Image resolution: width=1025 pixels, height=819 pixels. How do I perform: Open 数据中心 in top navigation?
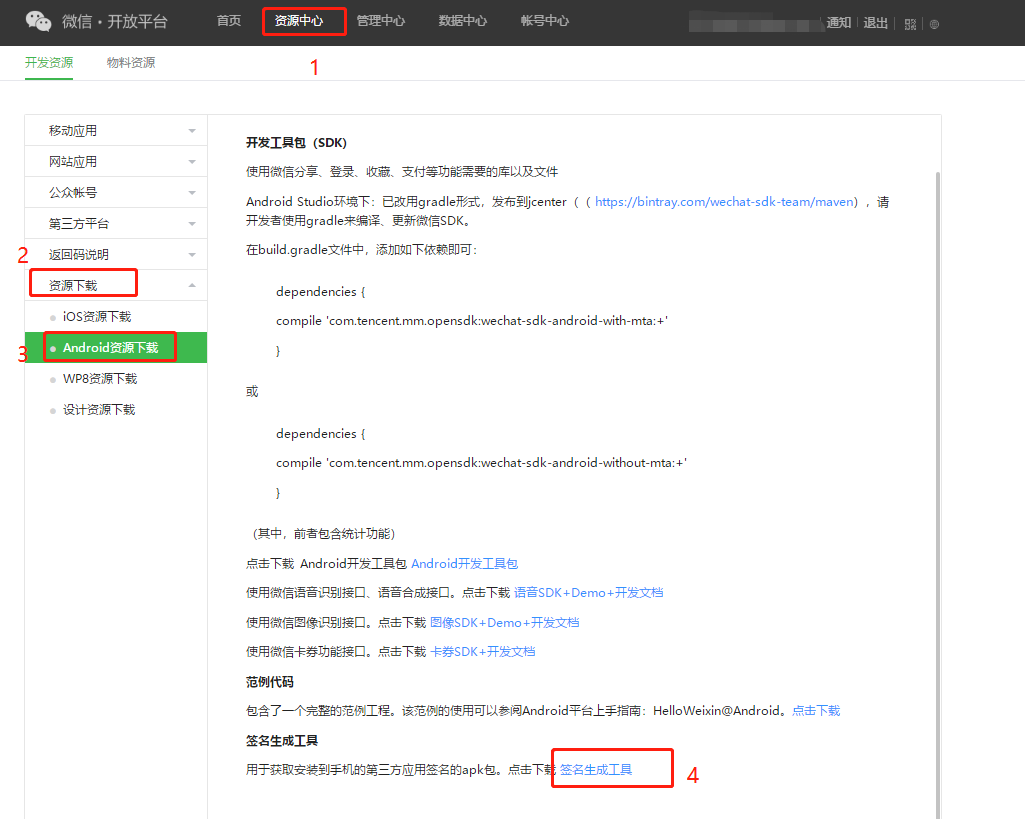click(x=462, y=21)
